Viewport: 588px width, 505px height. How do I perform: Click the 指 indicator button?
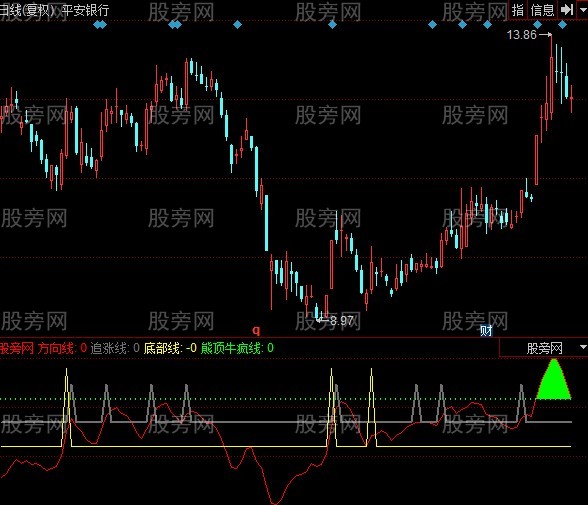coord(518,9)
